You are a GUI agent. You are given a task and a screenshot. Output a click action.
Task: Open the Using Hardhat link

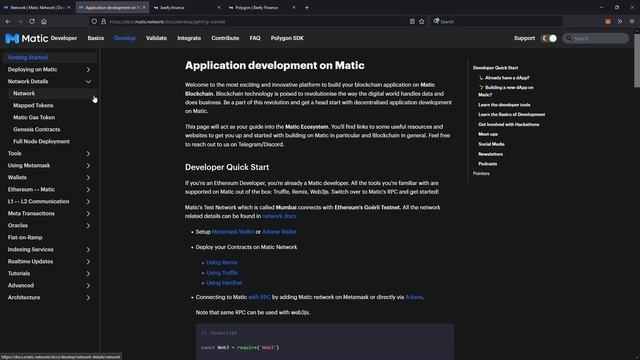(224, 283)
